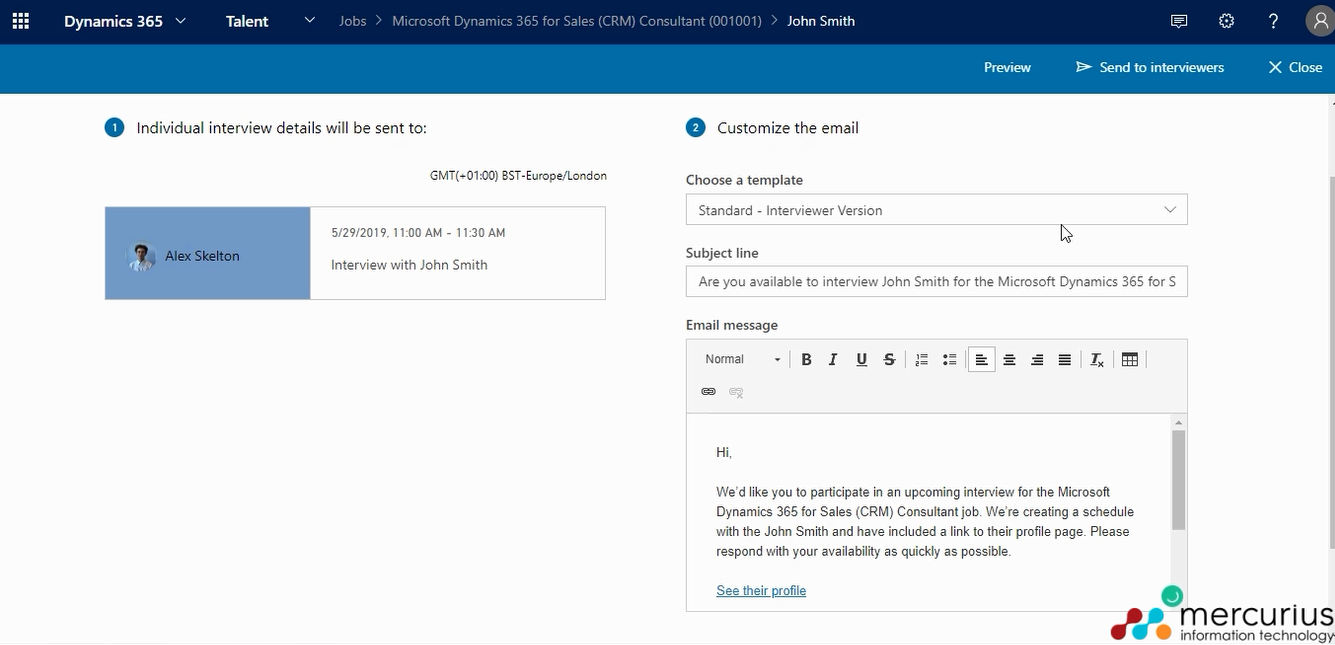Clear text formatting
Viewport: 1335px width, 645px height.
tap(1097, 360)
